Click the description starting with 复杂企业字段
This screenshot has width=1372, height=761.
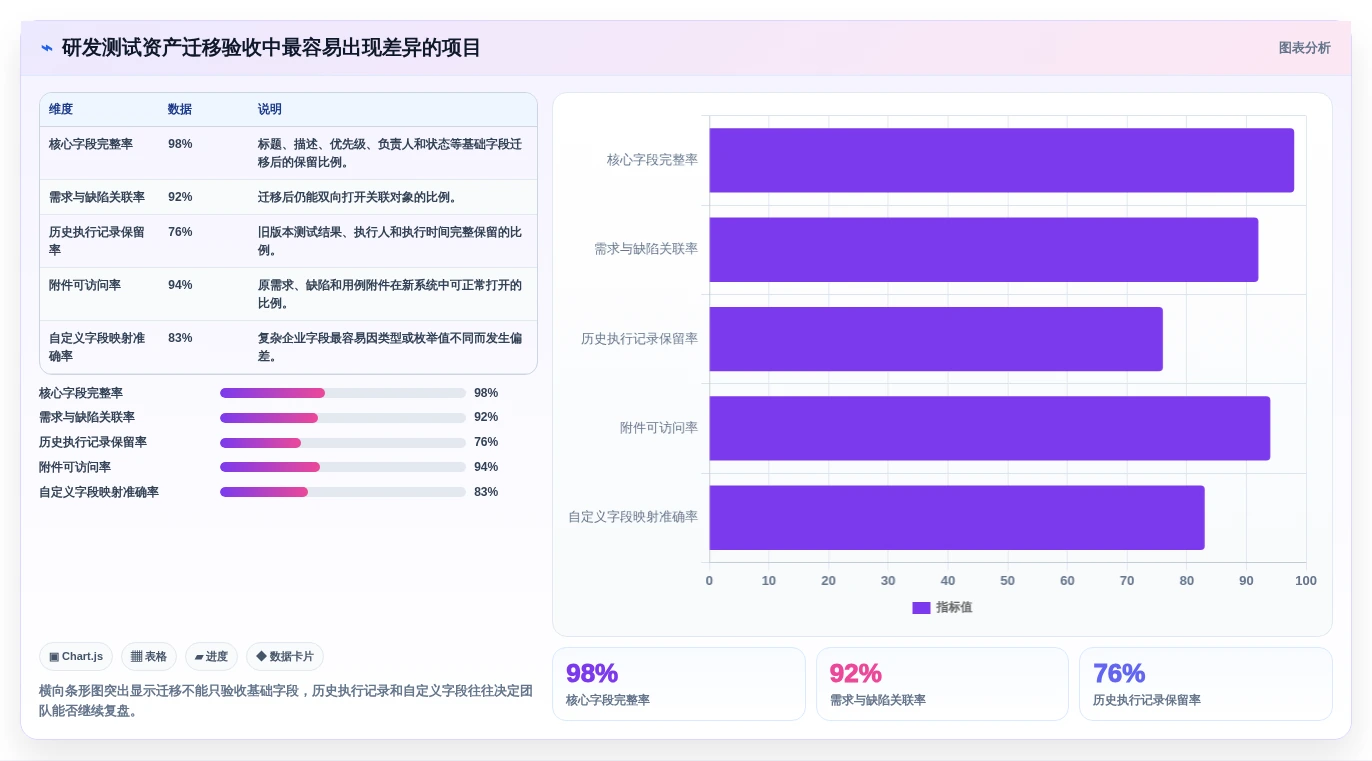[390, 347]
